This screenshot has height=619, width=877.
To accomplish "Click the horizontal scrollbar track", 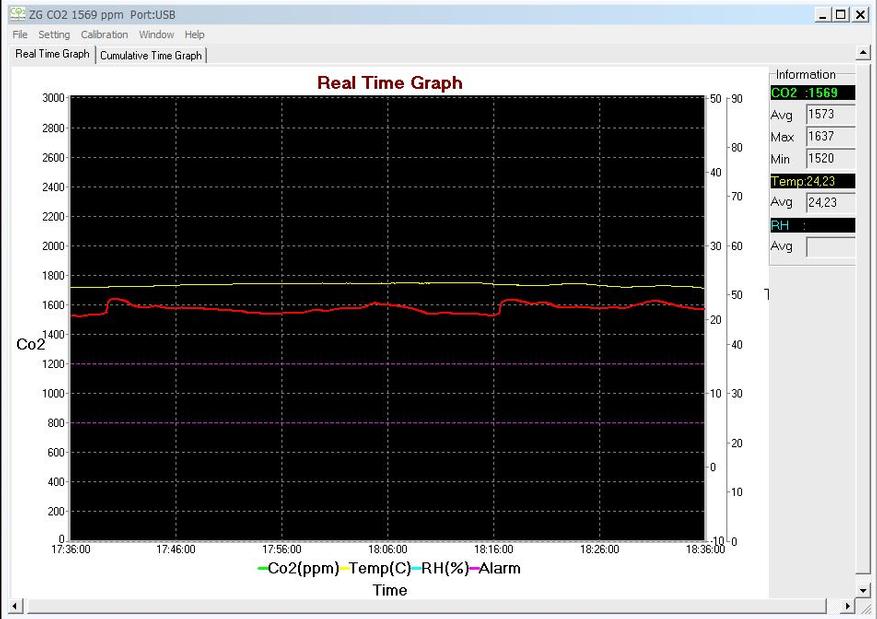I will coord(427,606).
